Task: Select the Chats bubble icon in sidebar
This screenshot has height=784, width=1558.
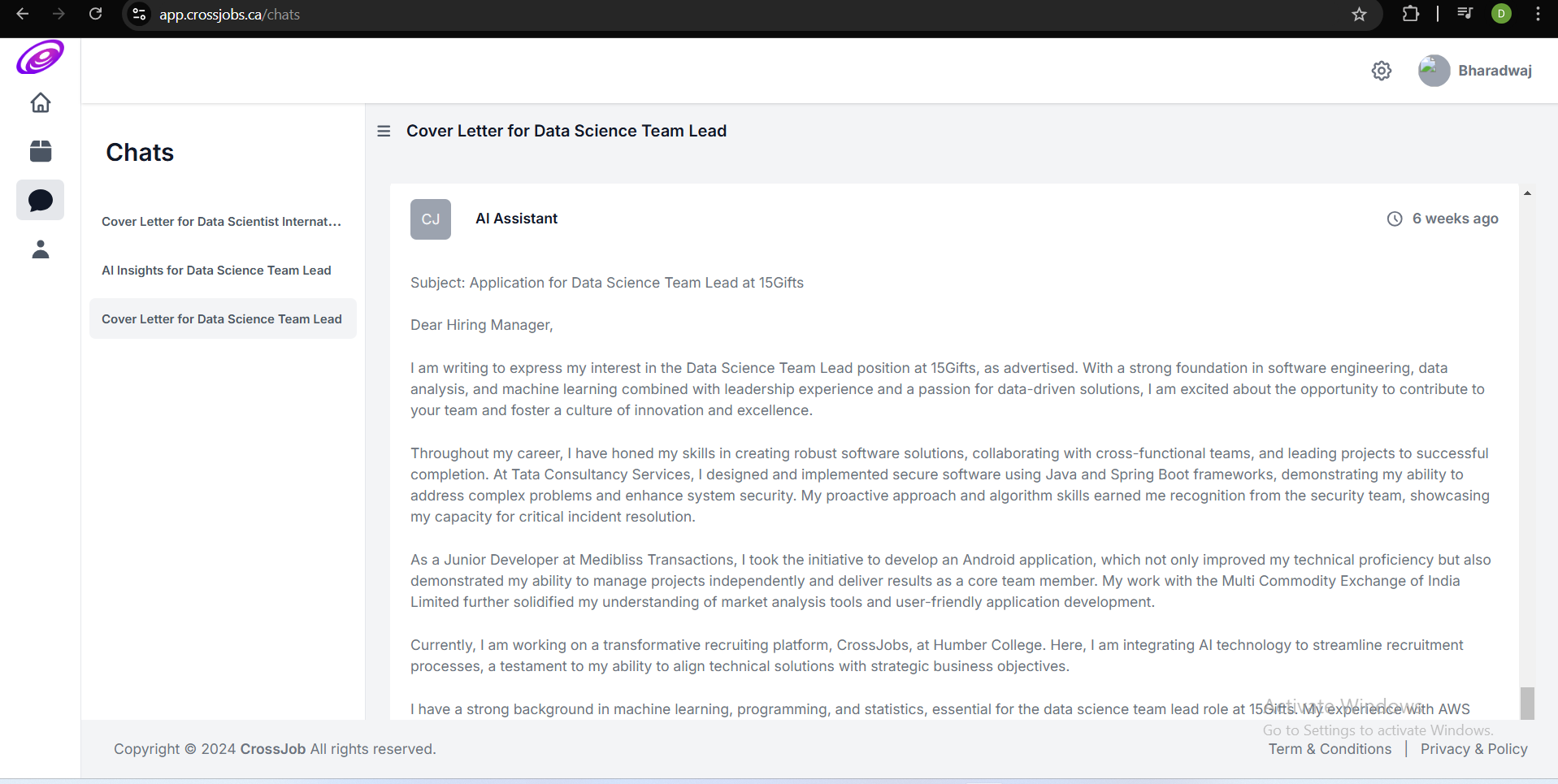Action: click(40, 200)
